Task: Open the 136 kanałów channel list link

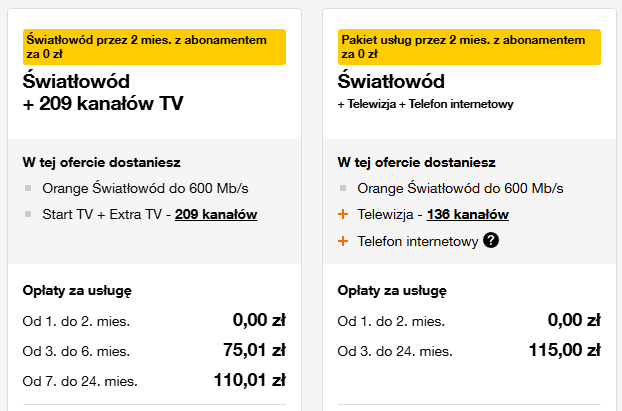Action: 468,214
